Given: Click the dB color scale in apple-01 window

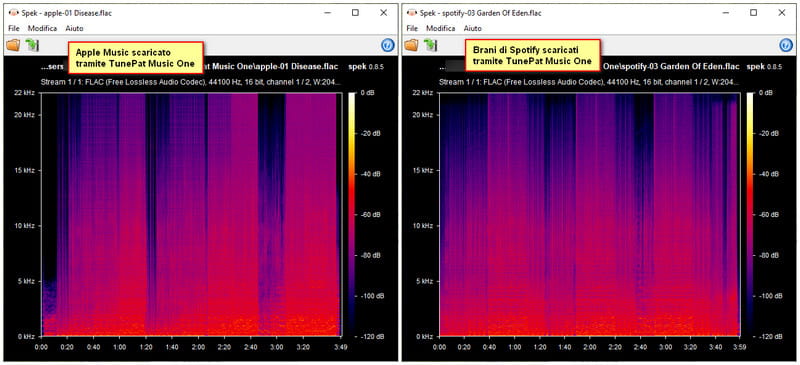Looking at the screenshot, I should click(352, 214).
